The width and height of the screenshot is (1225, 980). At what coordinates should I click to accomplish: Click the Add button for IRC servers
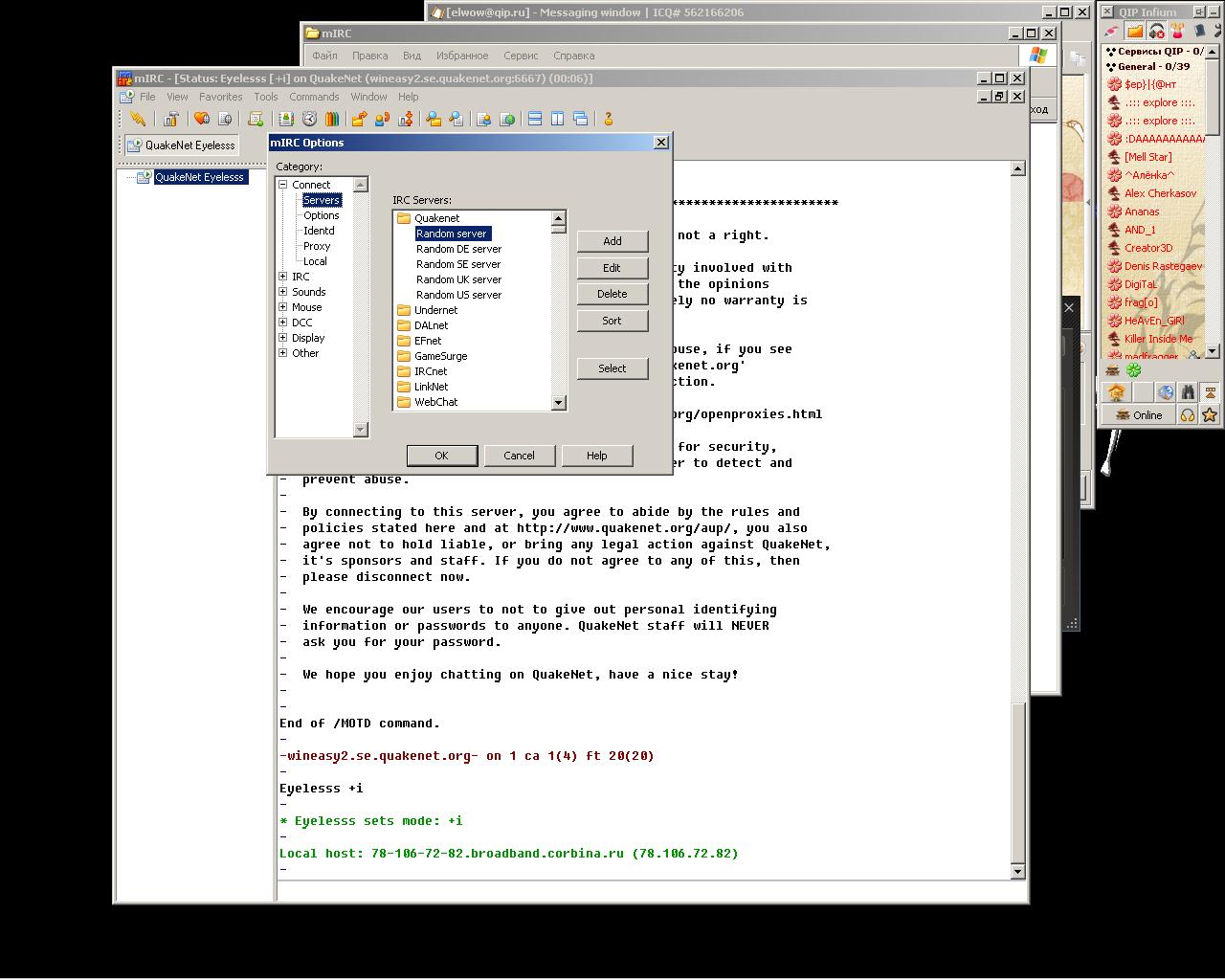click(612, 241)
